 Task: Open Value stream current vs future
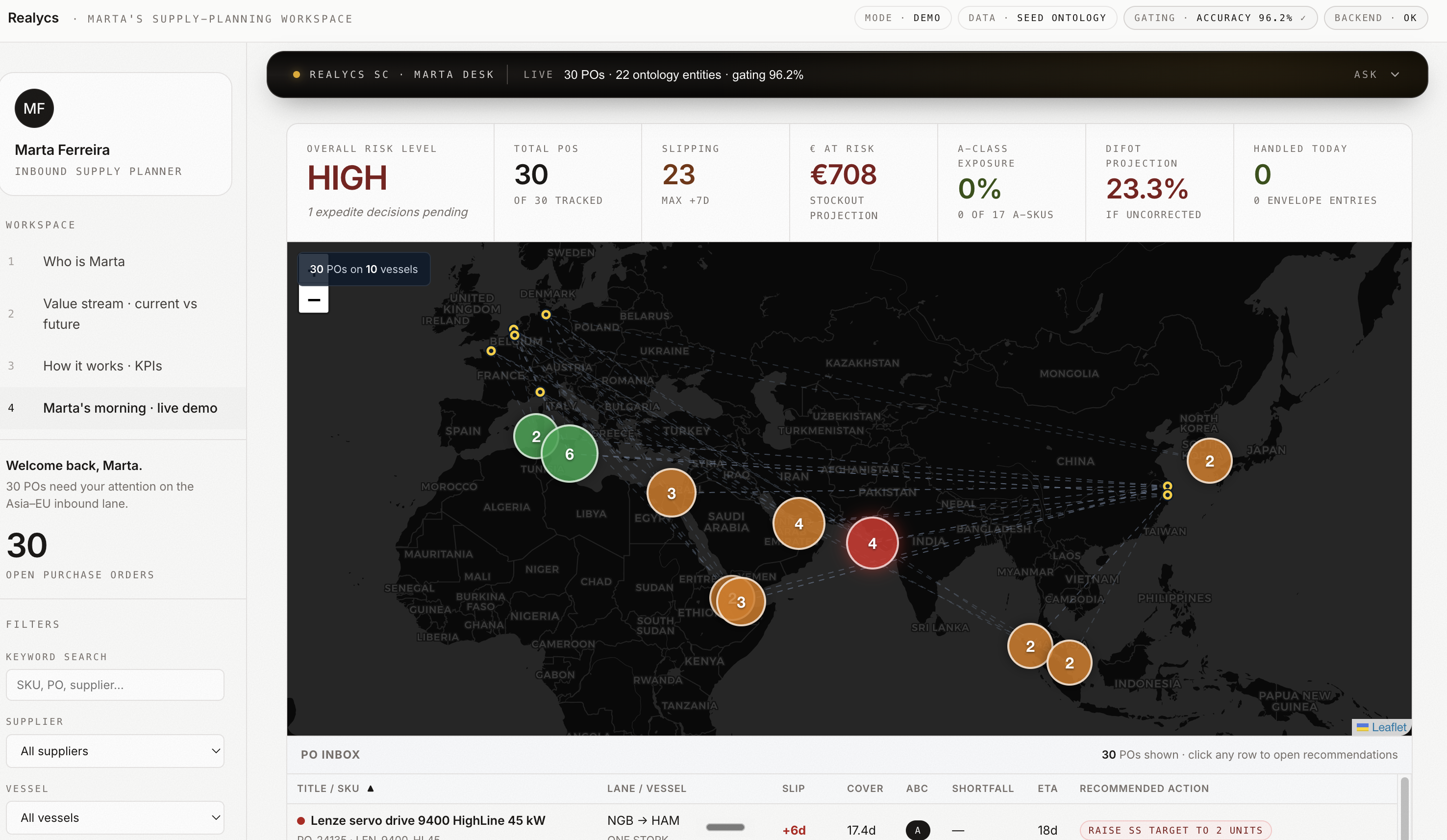tap(123, 314)
